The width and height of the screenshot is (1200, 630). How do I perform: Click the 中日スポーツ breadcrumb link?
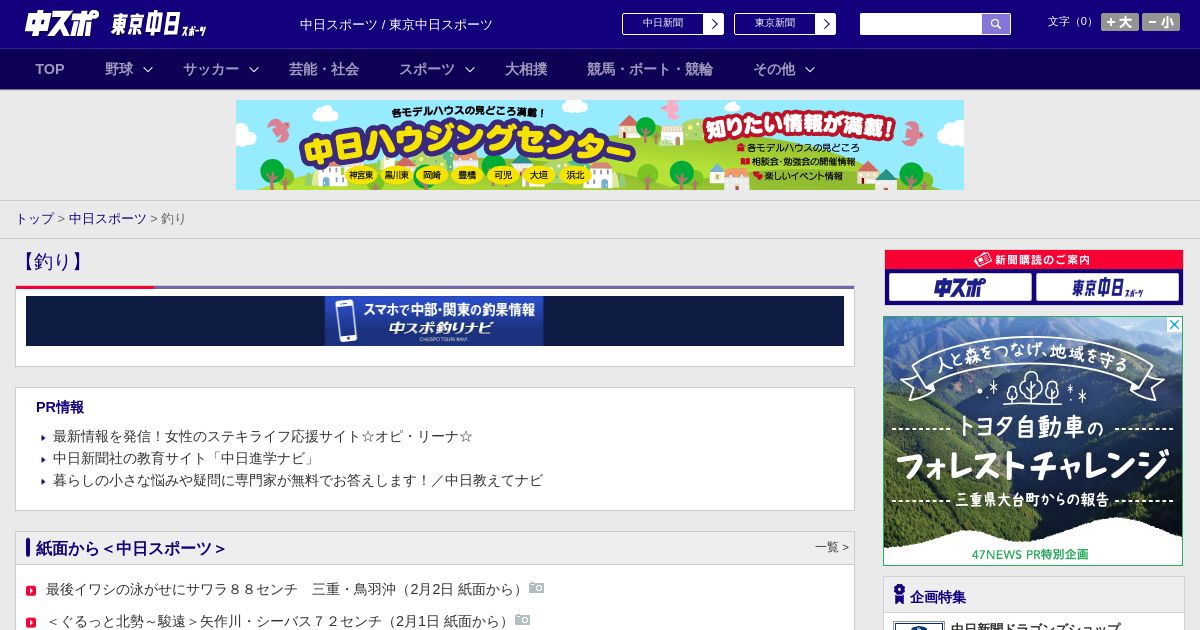click(108, 218)
